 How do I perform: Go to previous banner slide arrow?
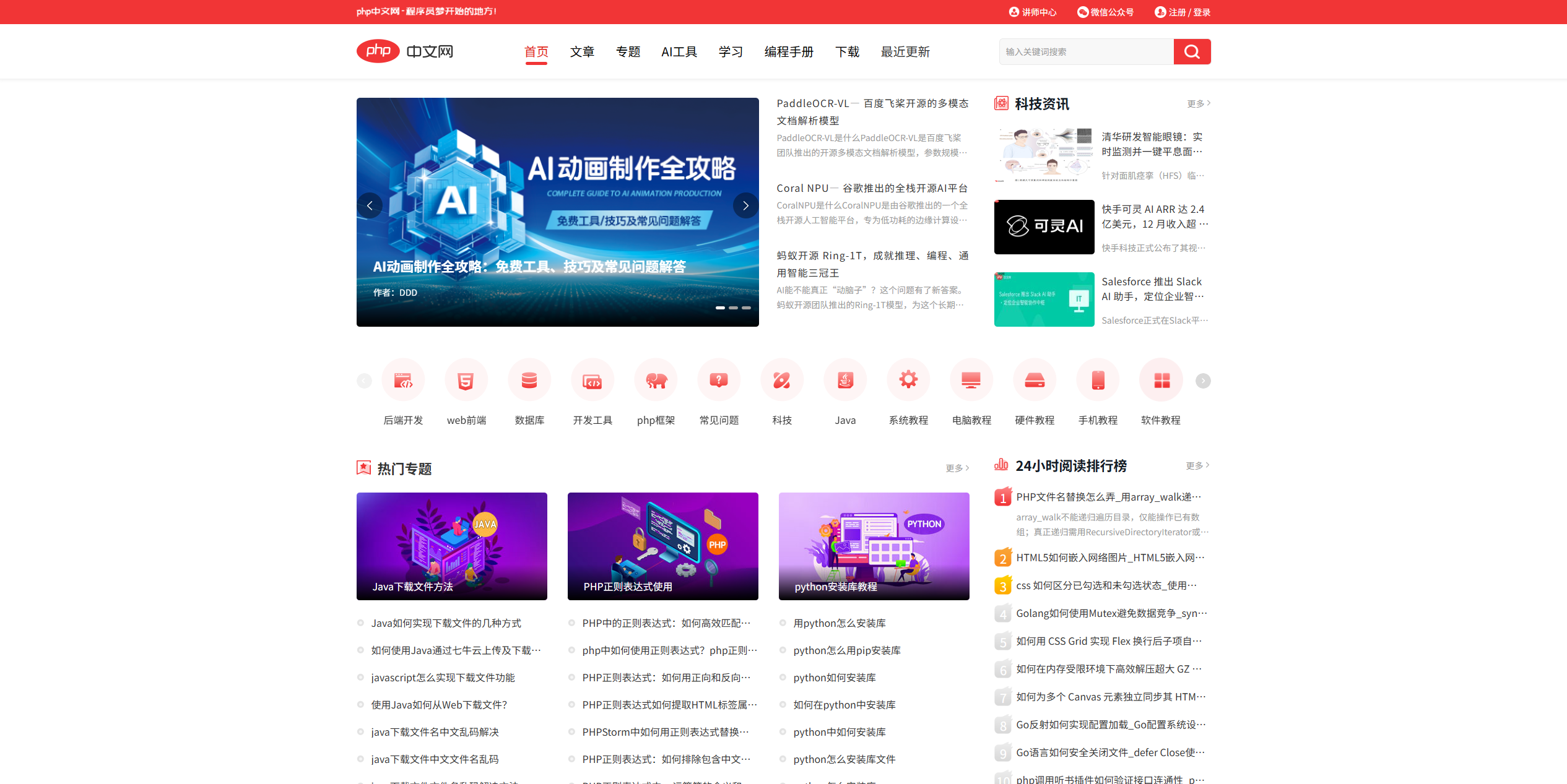pos(370,205)
